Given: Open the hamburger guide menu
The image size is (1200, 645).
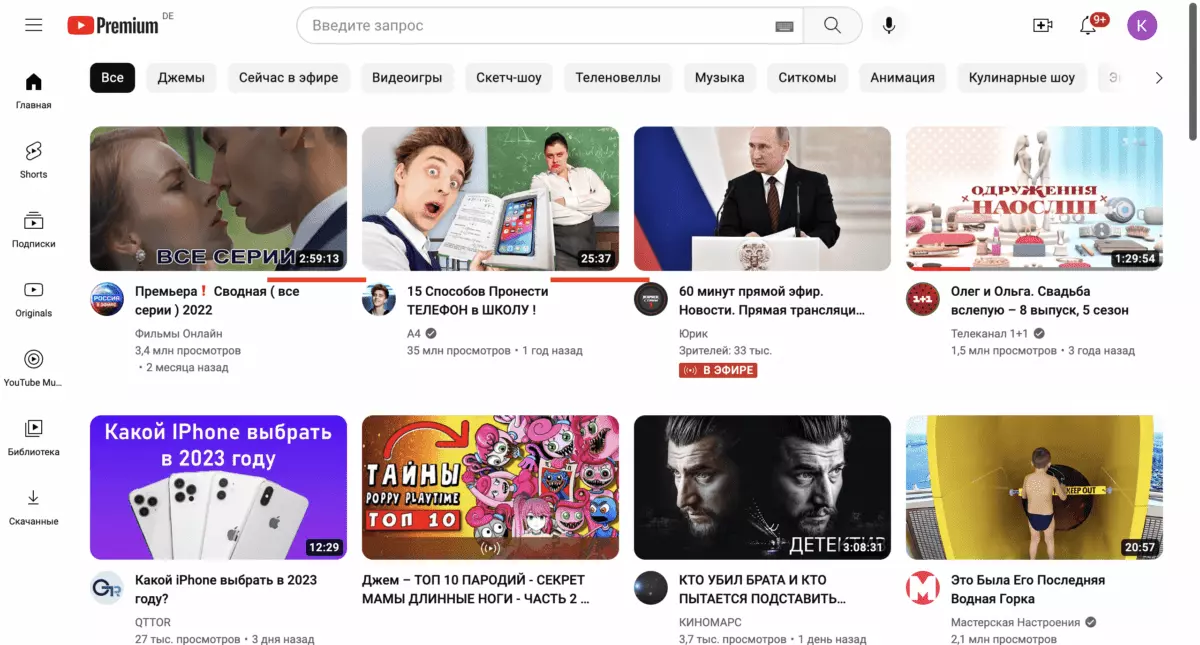Looking at the screenshot, I should [x=34, y=25].
